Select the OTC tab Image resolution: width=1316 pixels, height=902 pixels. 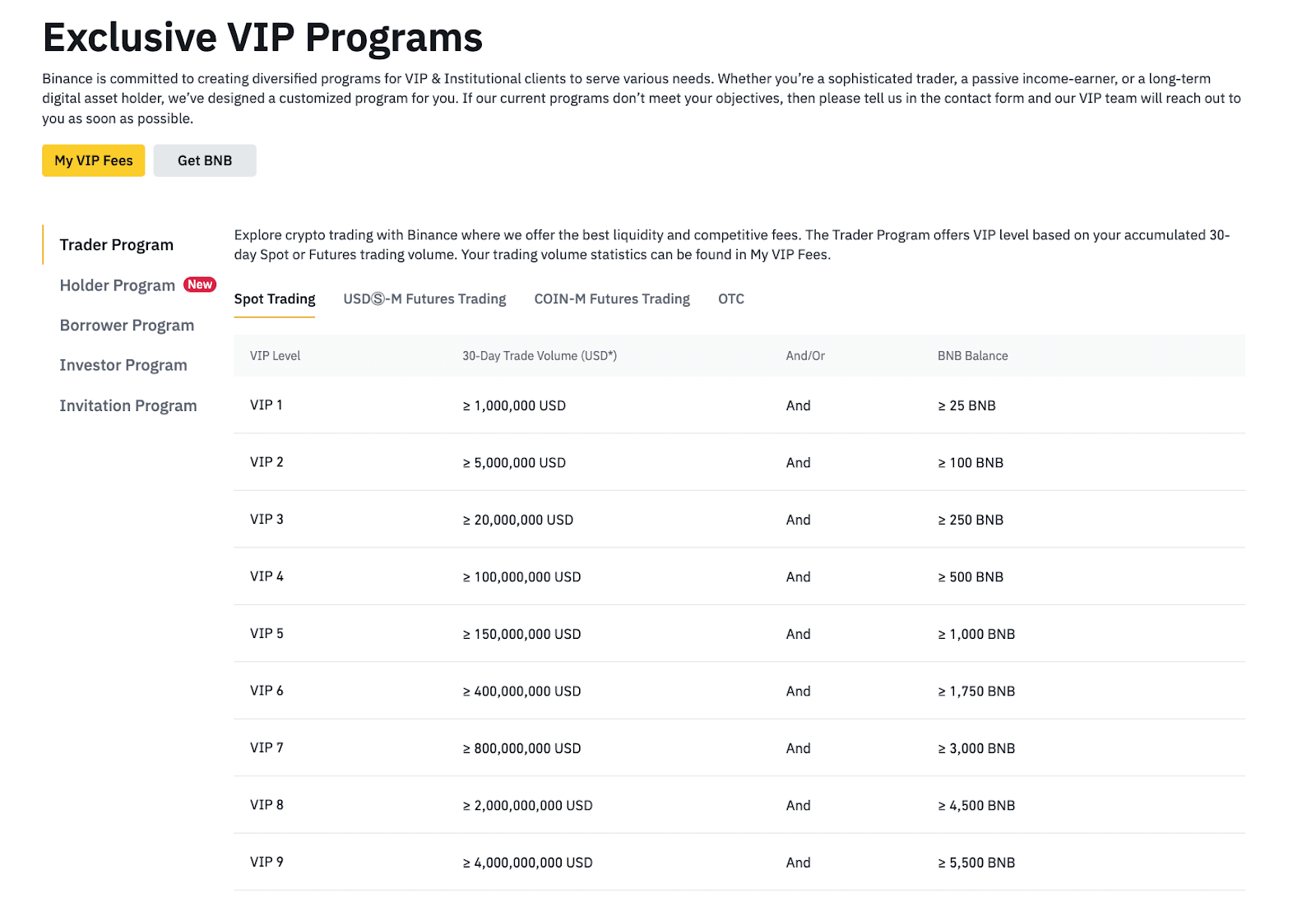coord(730,298)
